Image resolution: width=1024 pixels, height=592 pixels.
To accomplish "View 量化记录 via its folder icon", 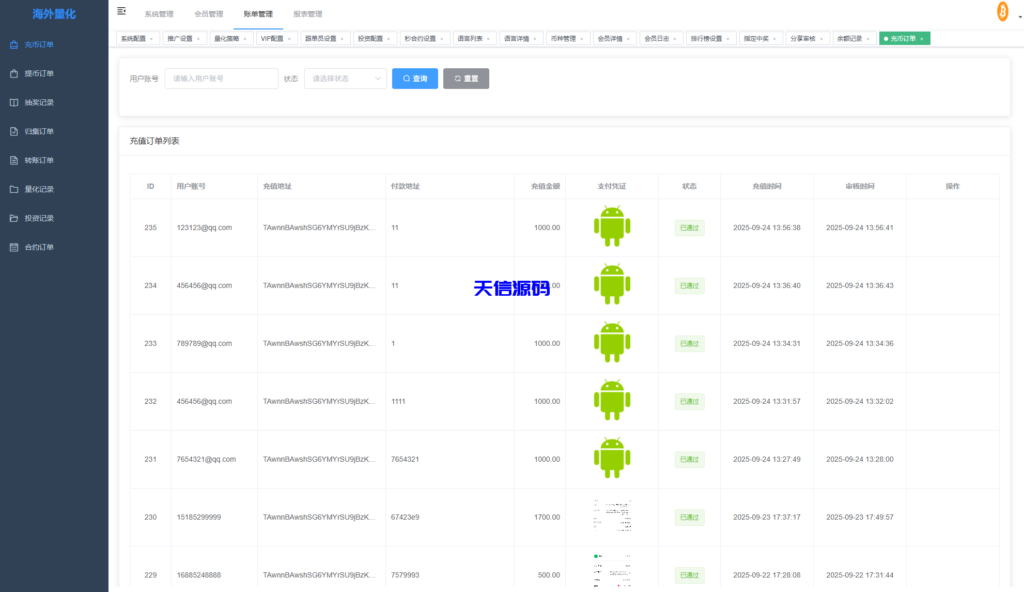I will [12, 188].
